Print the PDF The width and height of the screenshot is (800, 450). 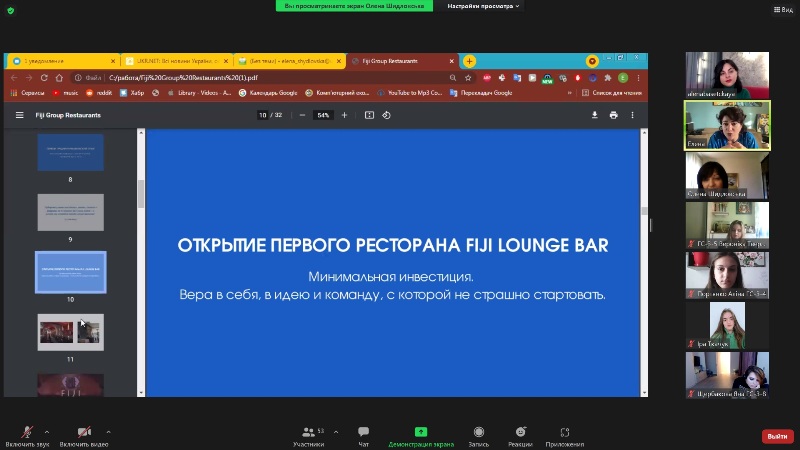613,115
